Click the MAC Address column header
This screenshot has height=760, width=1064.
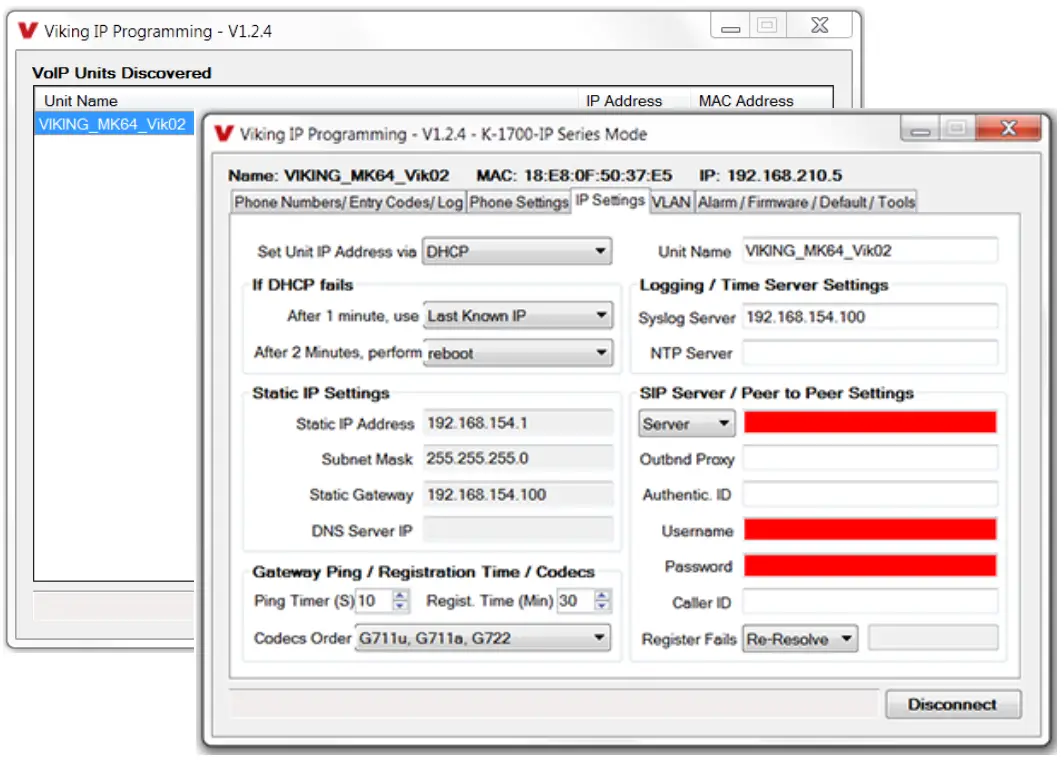click(x=746, y=101)
